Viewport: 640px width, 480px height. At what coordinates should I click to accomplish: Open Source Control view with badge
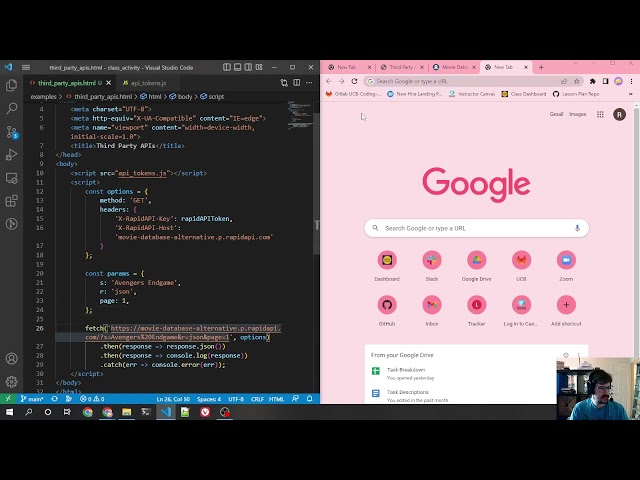click(11, 132)
